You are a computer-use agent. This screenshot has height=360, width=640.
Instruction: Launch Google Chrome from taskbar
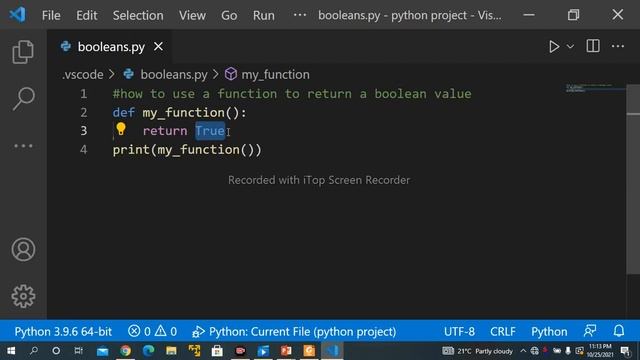(x=125, y=351)
